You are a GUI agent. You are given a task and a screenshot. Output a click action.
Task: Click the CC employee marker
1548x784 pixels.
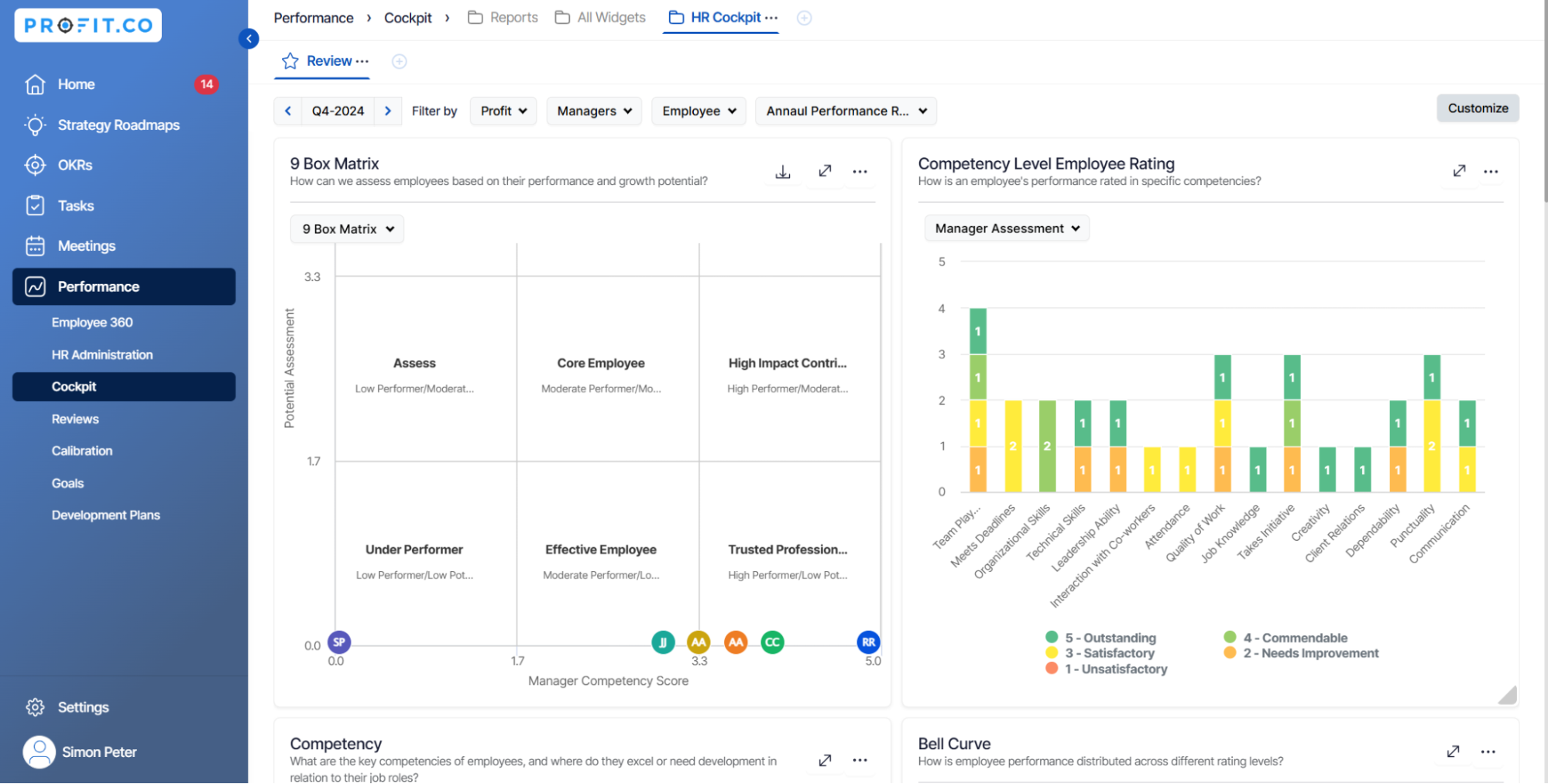click(772, 642)
